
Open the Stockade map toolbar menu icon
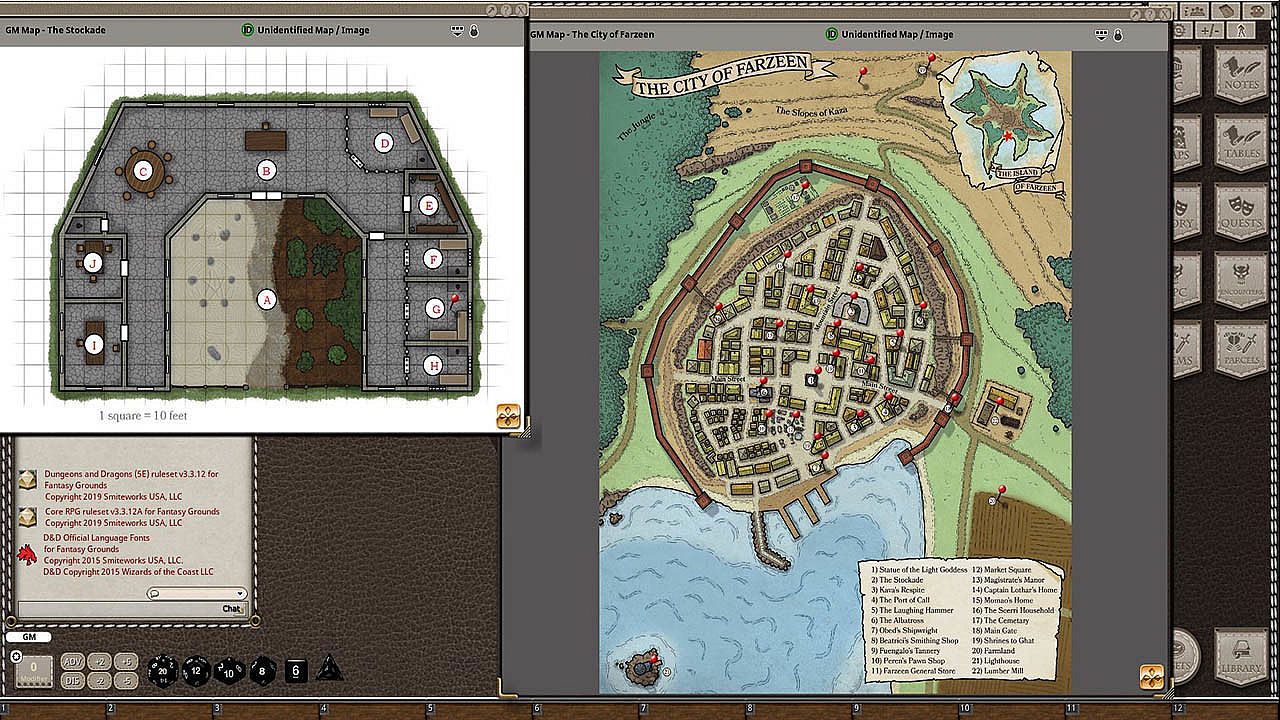457,30
